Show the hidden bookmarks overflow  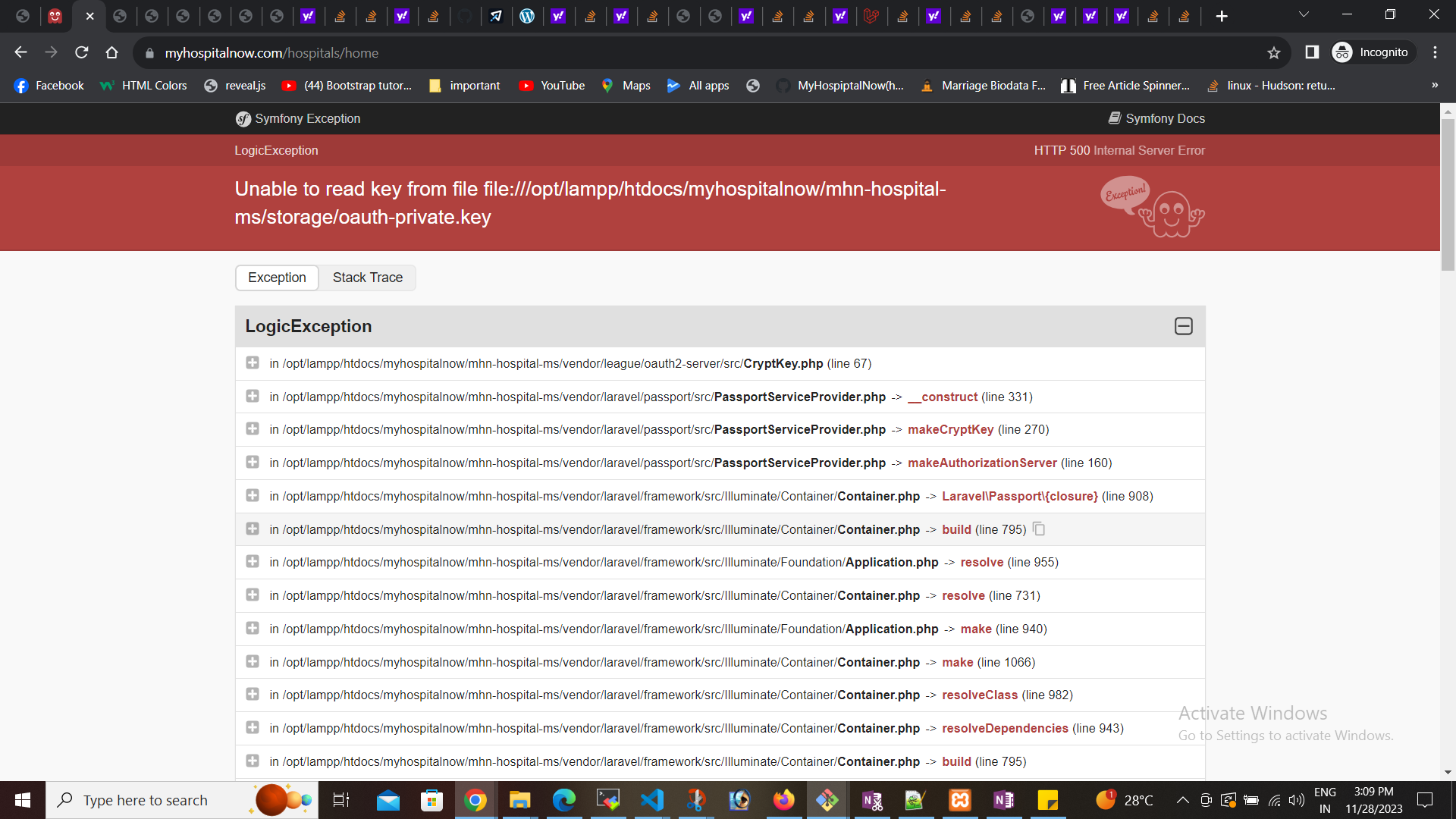click(x=1435, y=85)
